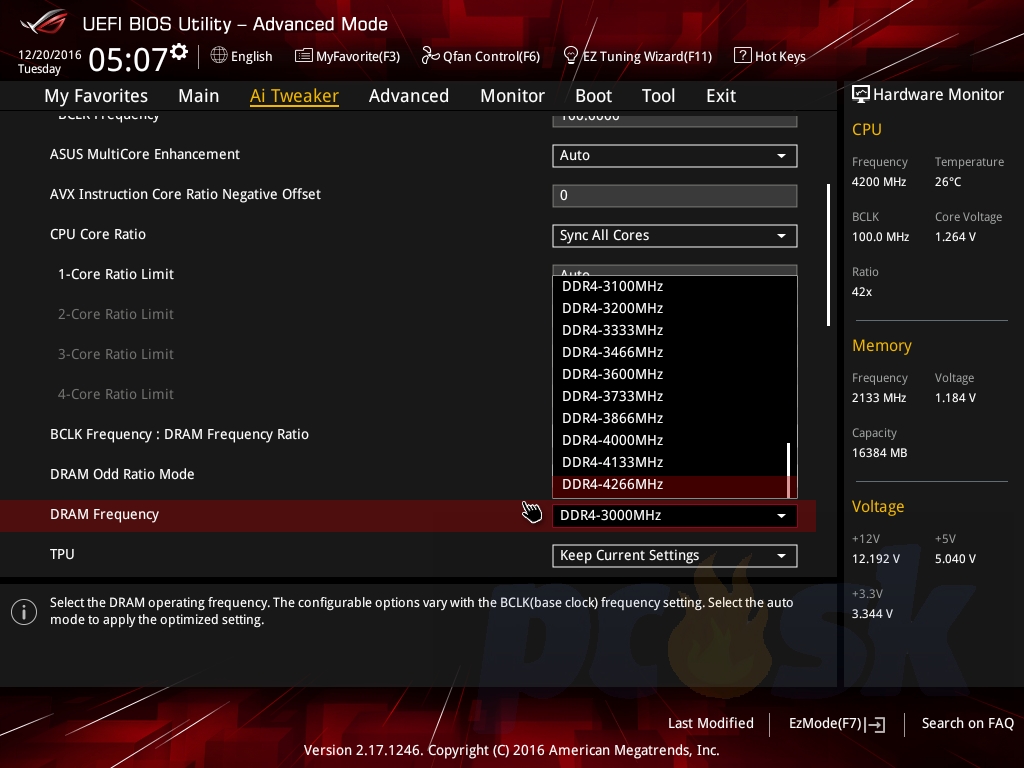
Task: Open Search on FAQ
Action: point(967,724)
